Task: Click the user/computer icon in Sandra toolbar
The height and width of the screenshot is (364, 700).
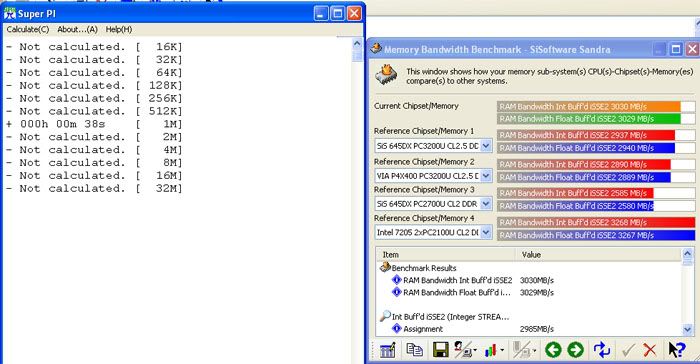Action: [x=463, y=349]
